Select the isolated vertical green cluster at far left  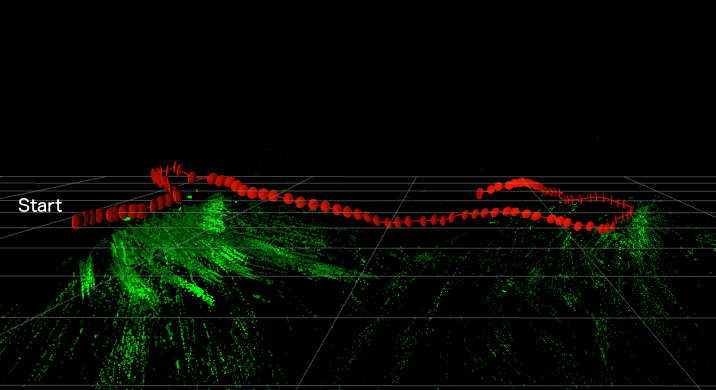click(87, 276)
